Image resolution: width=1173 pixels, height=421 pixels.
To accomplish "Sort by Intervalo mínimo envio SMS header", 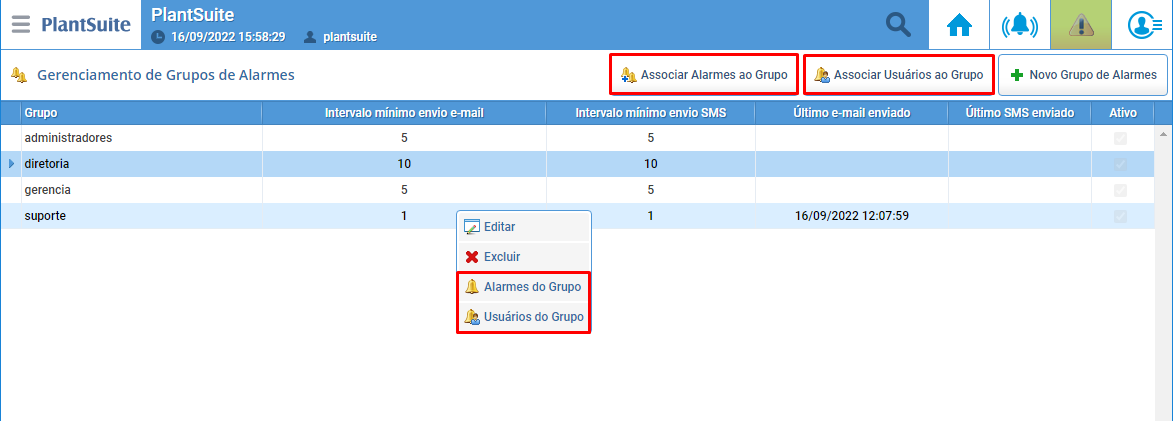I will coord(650,114).
